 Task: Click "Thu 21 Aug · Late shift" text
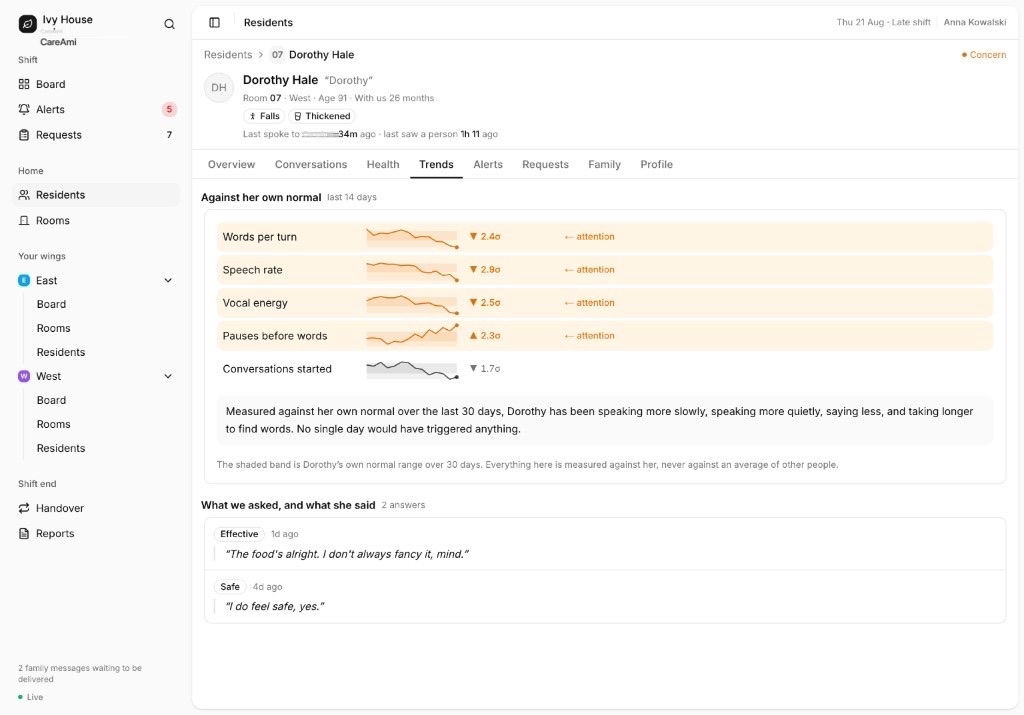pyautogui.click(x=883, y=22)
